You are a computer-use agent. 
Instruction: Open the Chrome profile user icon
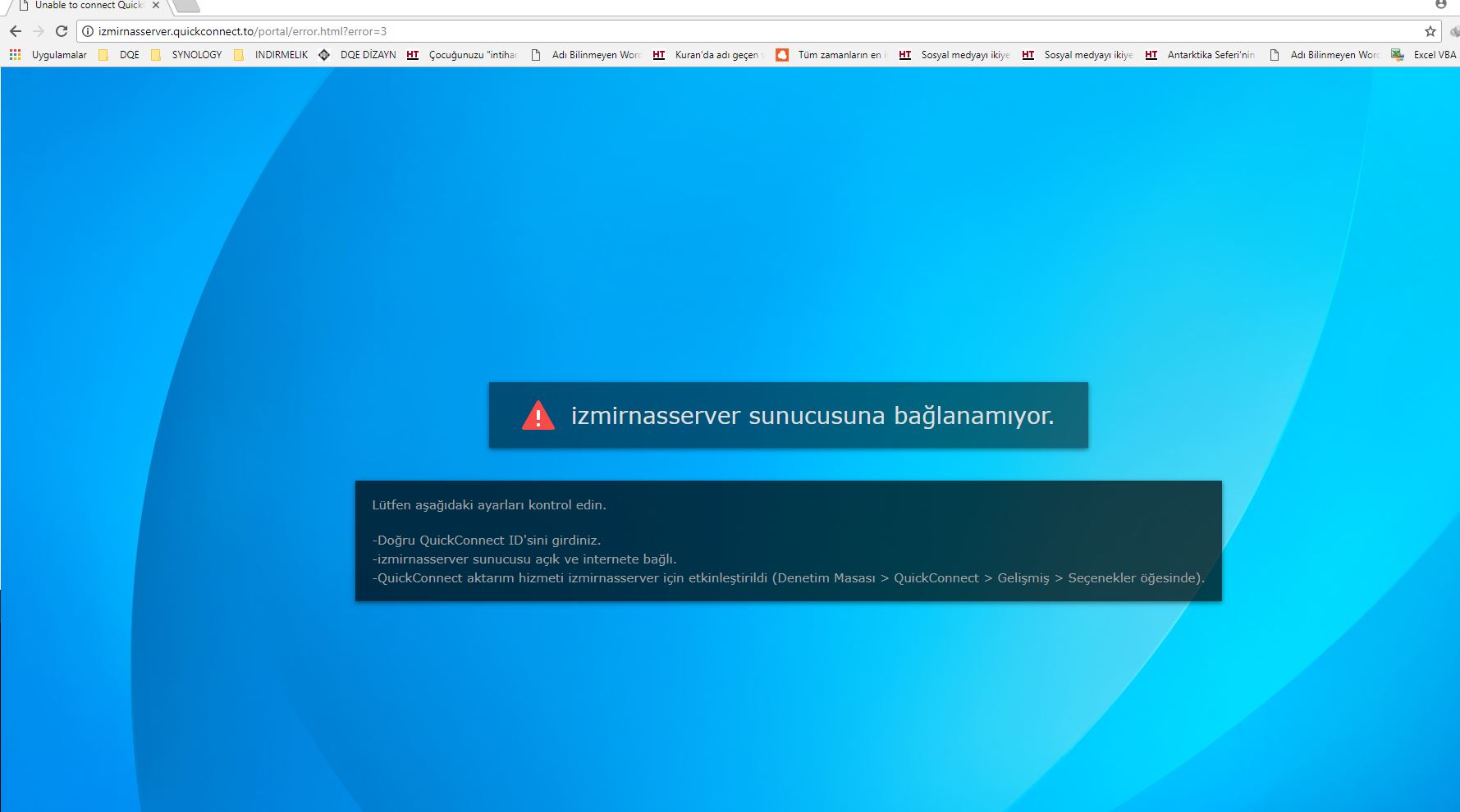coord(1440,5)
